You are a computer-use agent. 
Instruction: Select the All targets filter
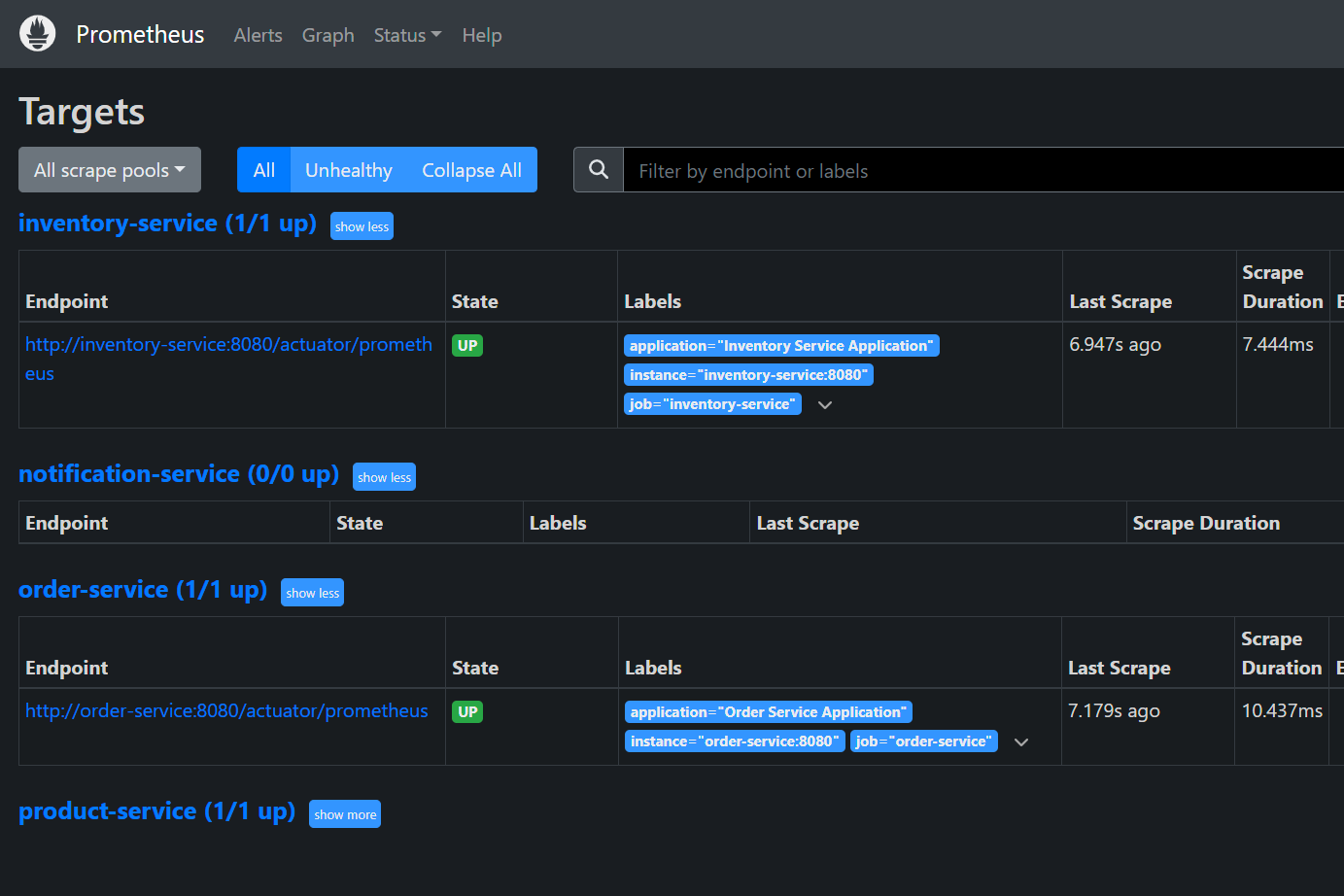(263, 169)
